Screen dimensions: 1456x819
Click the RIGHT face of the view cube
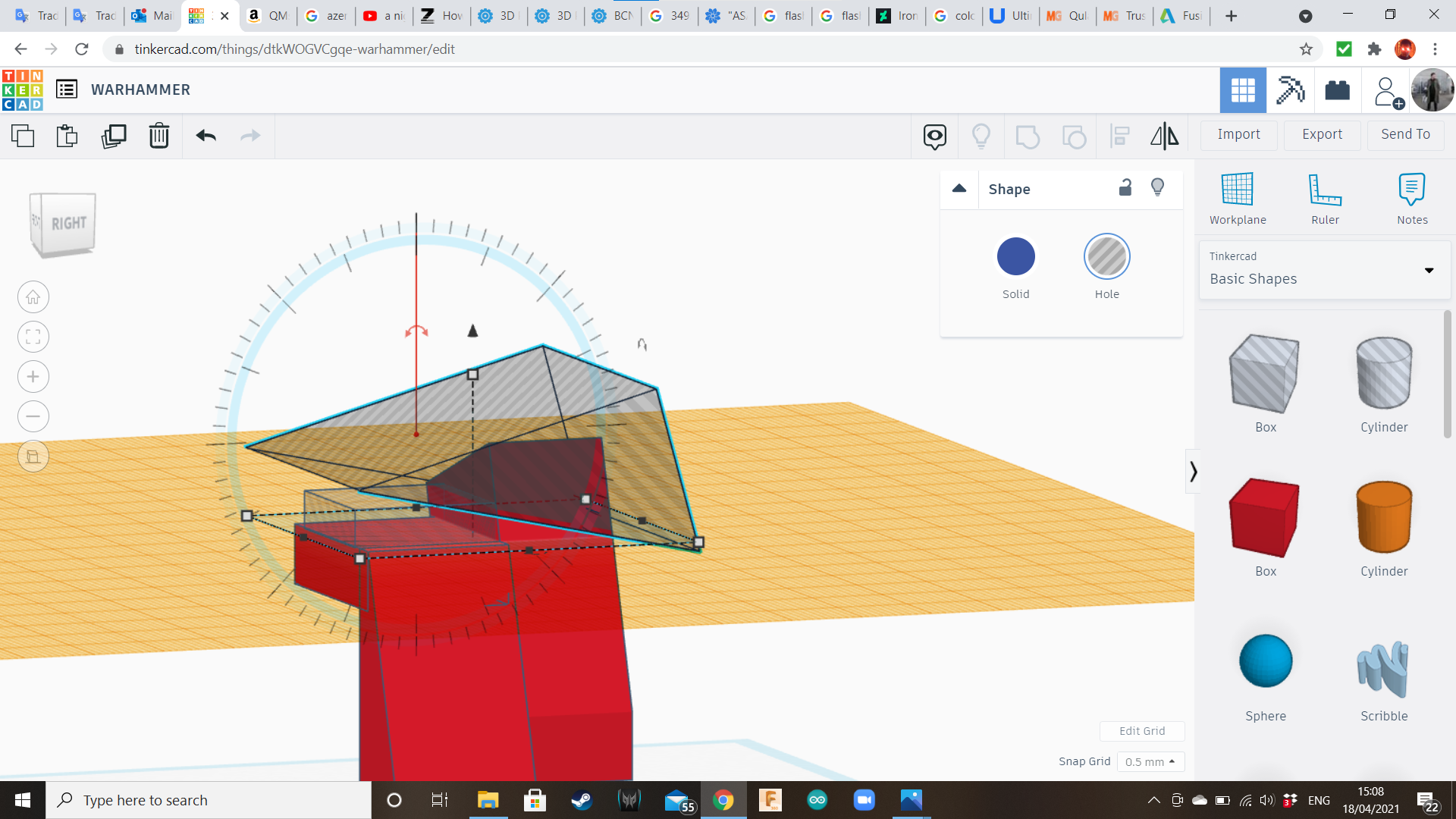pyautogui.click(x=67, y=223)
